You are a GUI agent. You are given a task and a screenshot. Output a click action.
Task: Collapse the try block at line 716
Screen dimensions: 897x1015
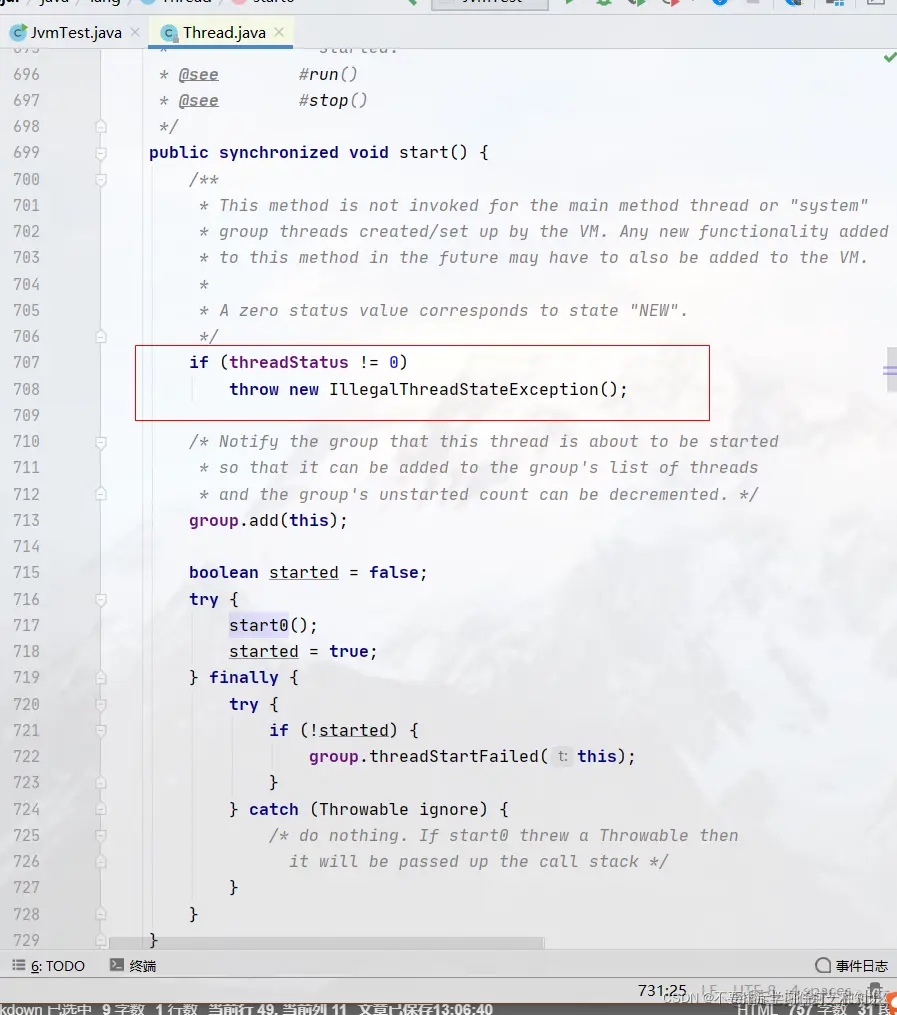click(x=101, y=600)
